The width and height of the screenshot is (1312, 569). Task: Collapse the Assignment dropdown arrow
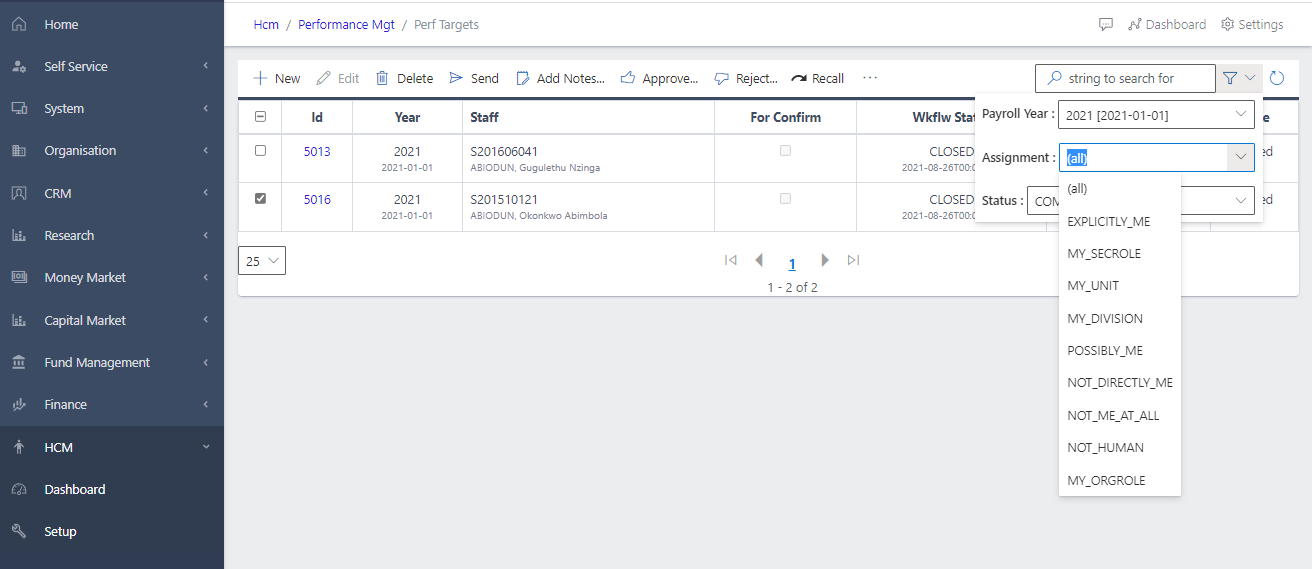[x=1240, y=157]
